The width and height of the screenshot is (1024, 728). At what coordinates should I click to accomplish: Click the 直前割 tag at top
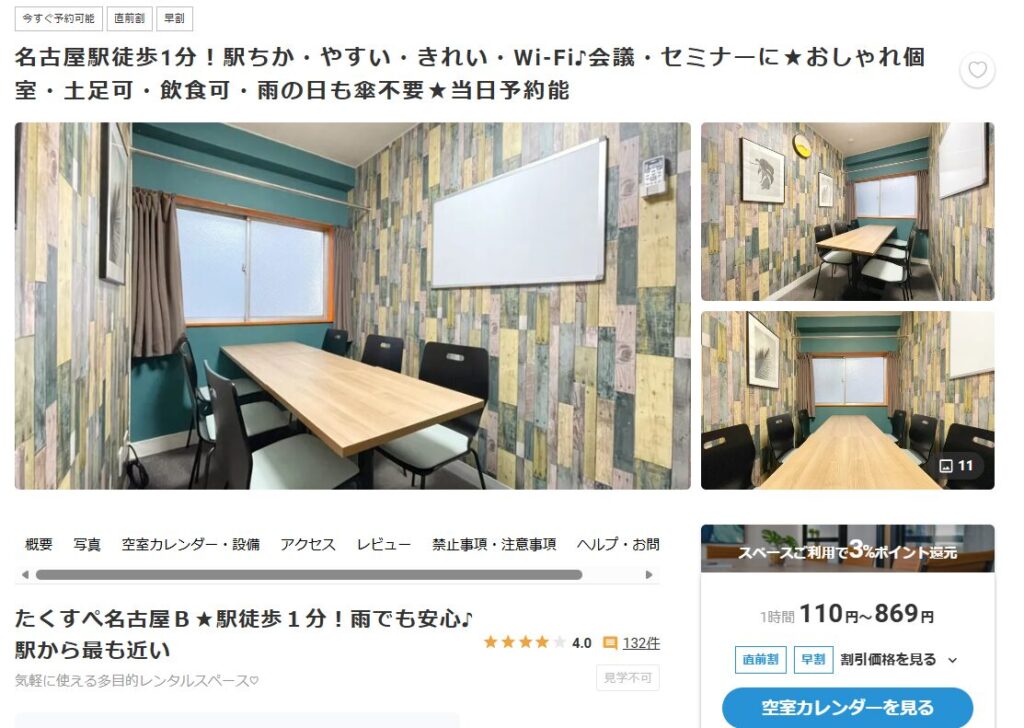tap(129, 18)
